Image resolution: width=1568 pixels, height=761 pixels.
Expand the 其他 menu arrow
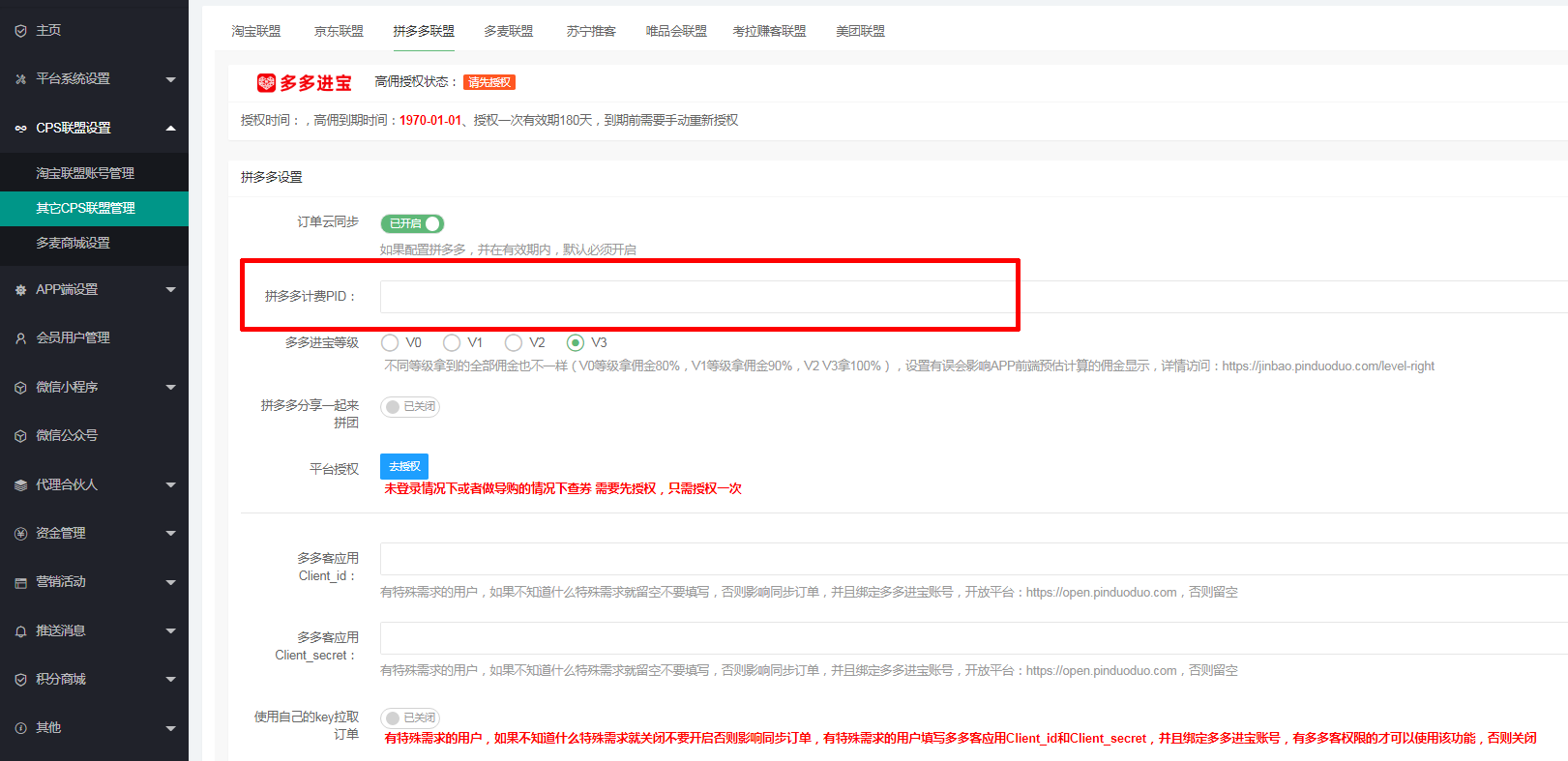(x=171, y=728)
